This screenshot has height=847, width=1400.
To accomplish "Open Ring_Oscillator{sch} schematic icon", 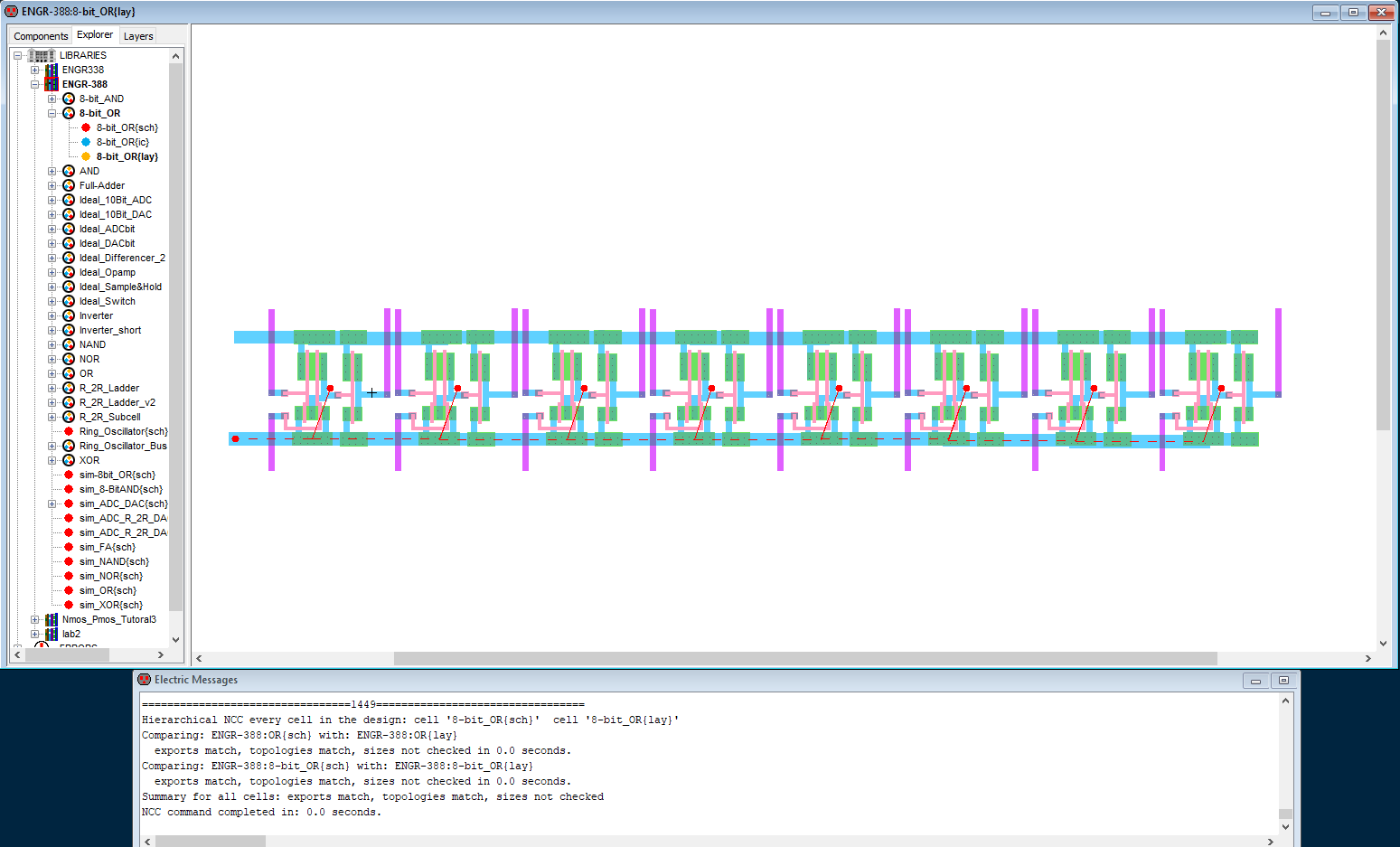I will (69, 431).
